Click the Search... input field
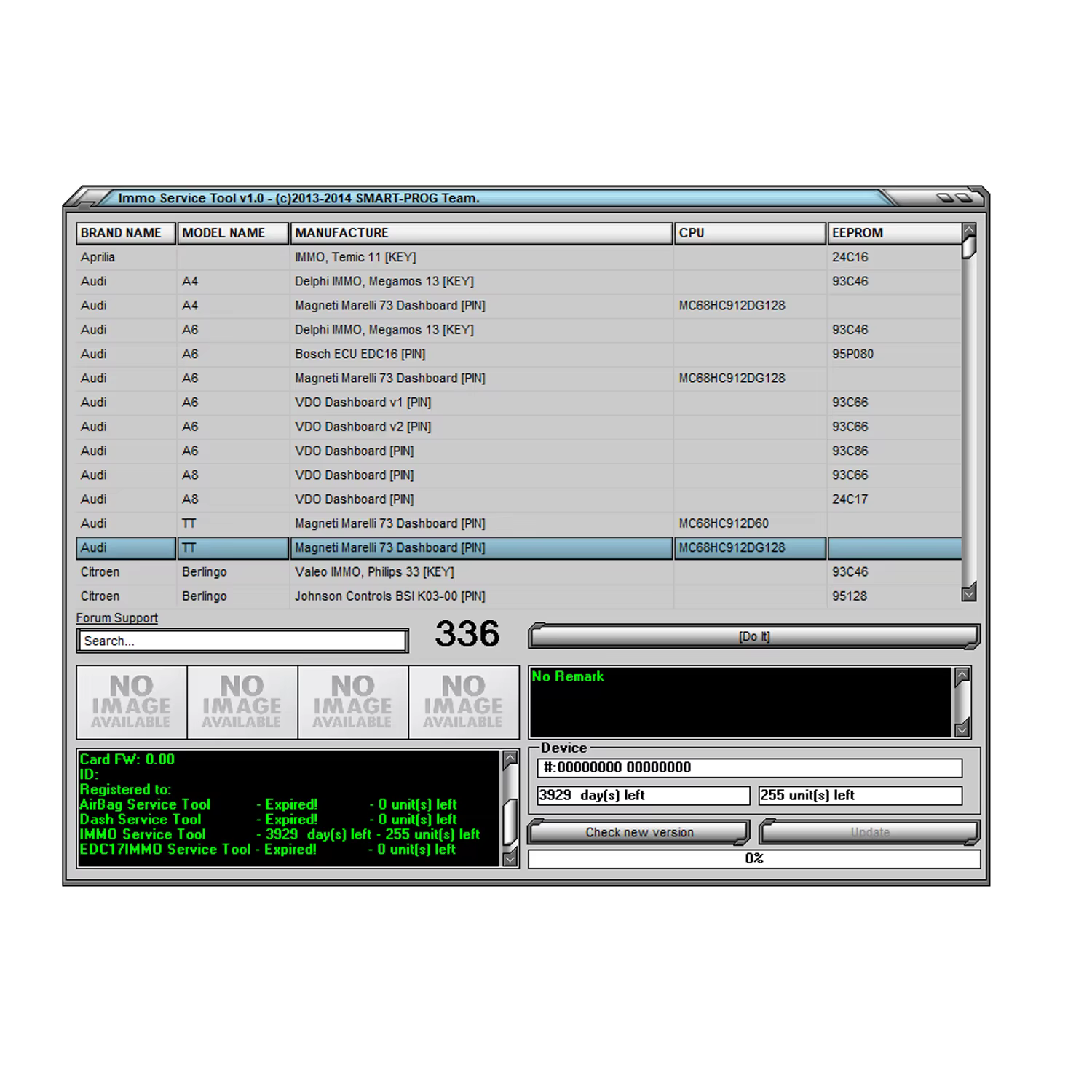 click(x=242, y=641)
